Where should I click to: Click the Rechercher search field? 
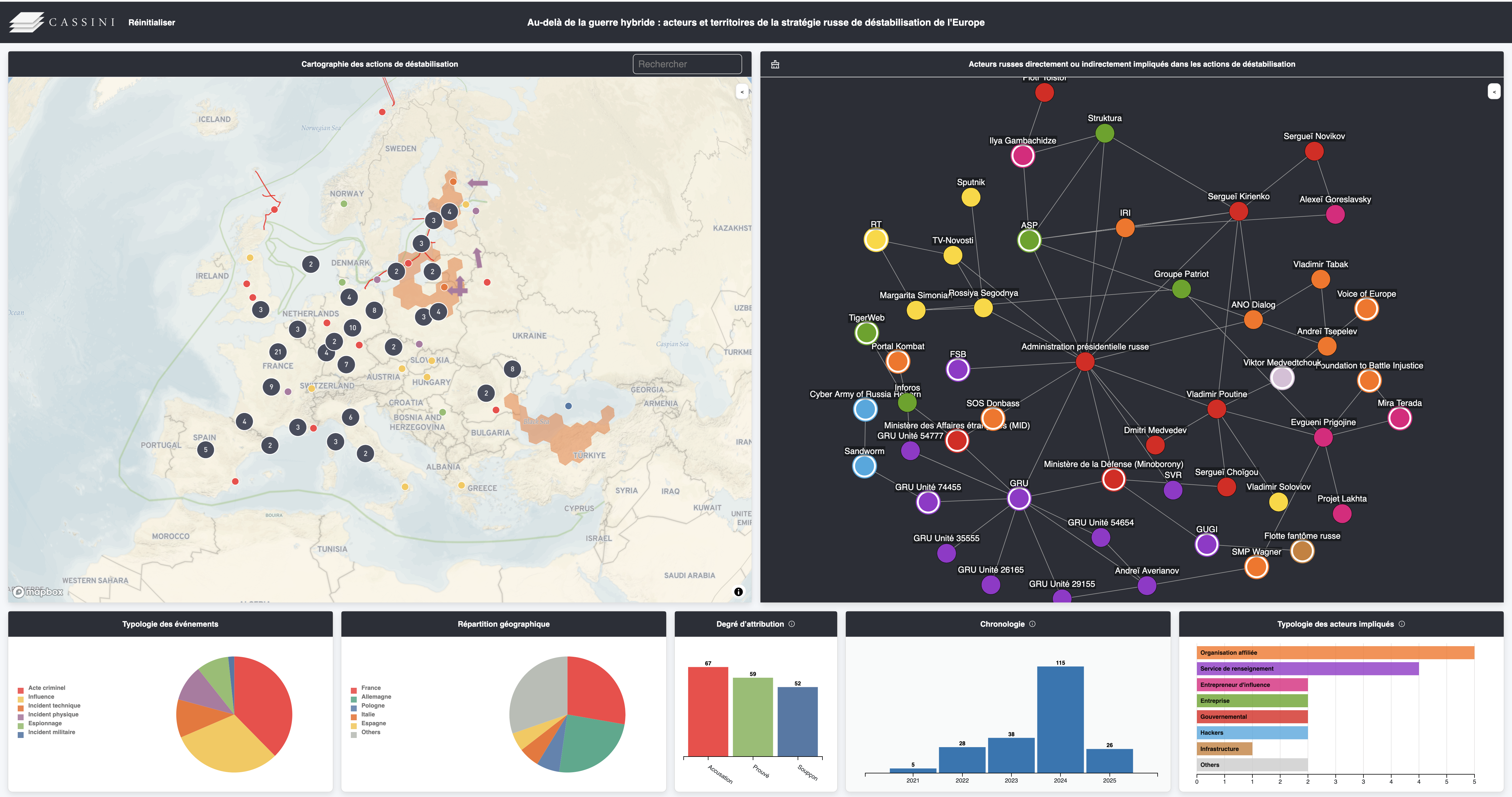[x=687, y=64]
